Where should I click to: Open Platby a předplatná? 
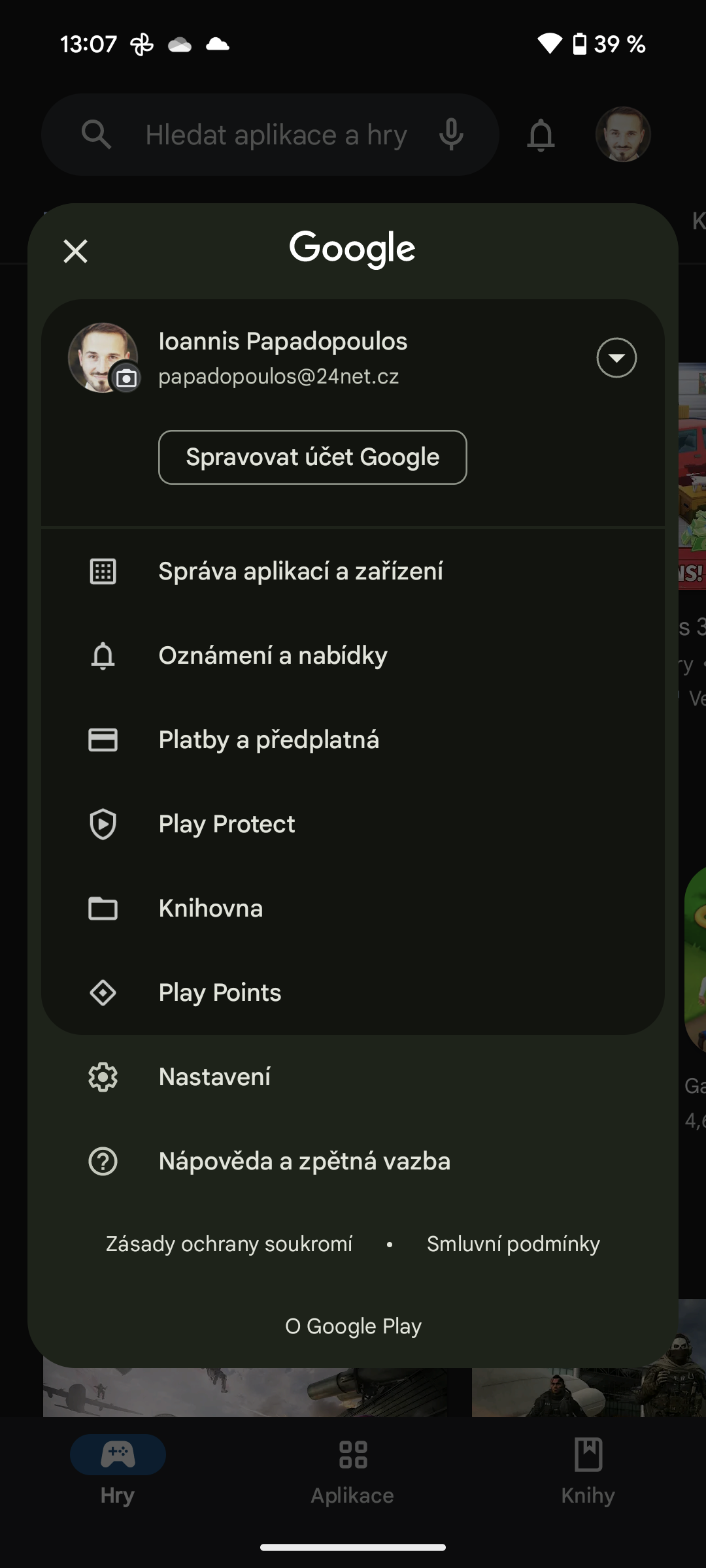[x=269, y=740]
